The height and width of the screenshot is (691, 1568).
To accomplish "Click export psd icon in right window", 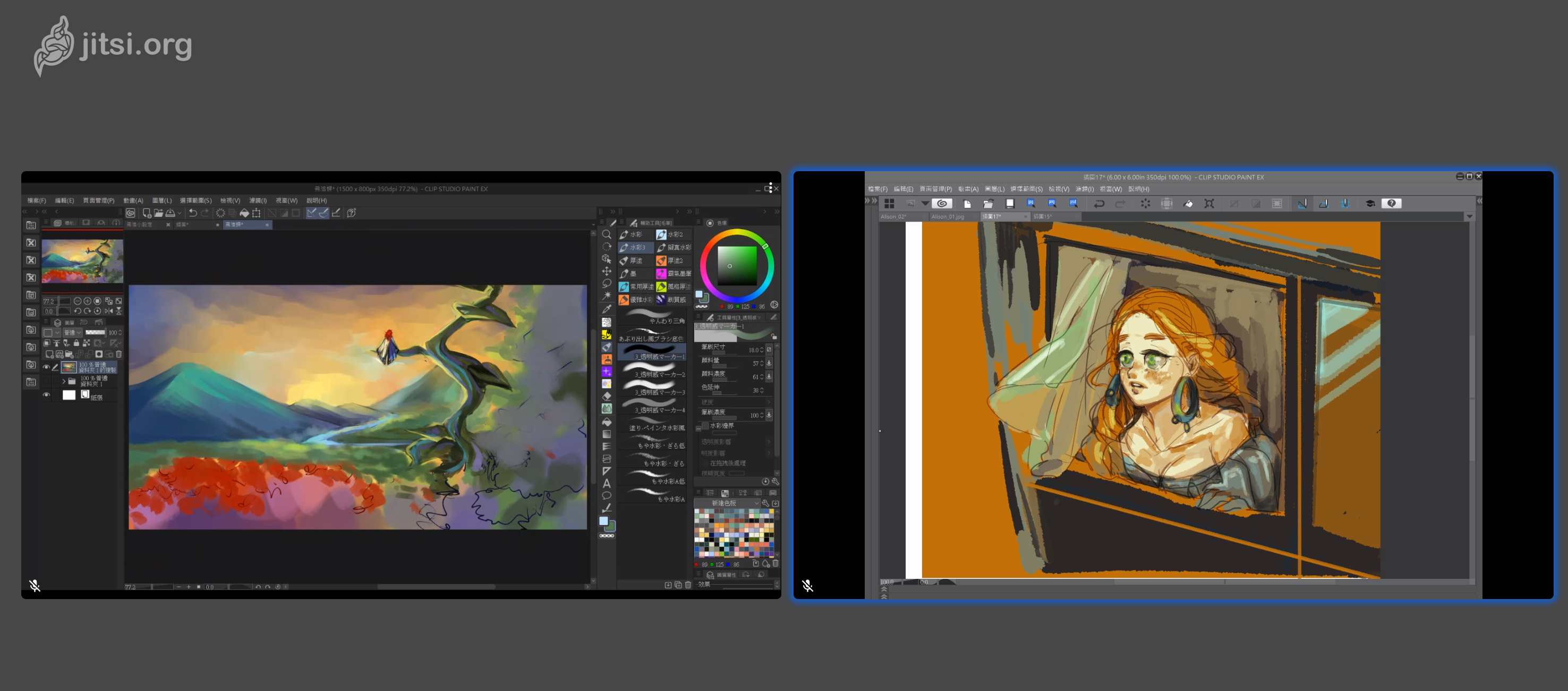I will pyautogui.click(x=1073, y=203).
